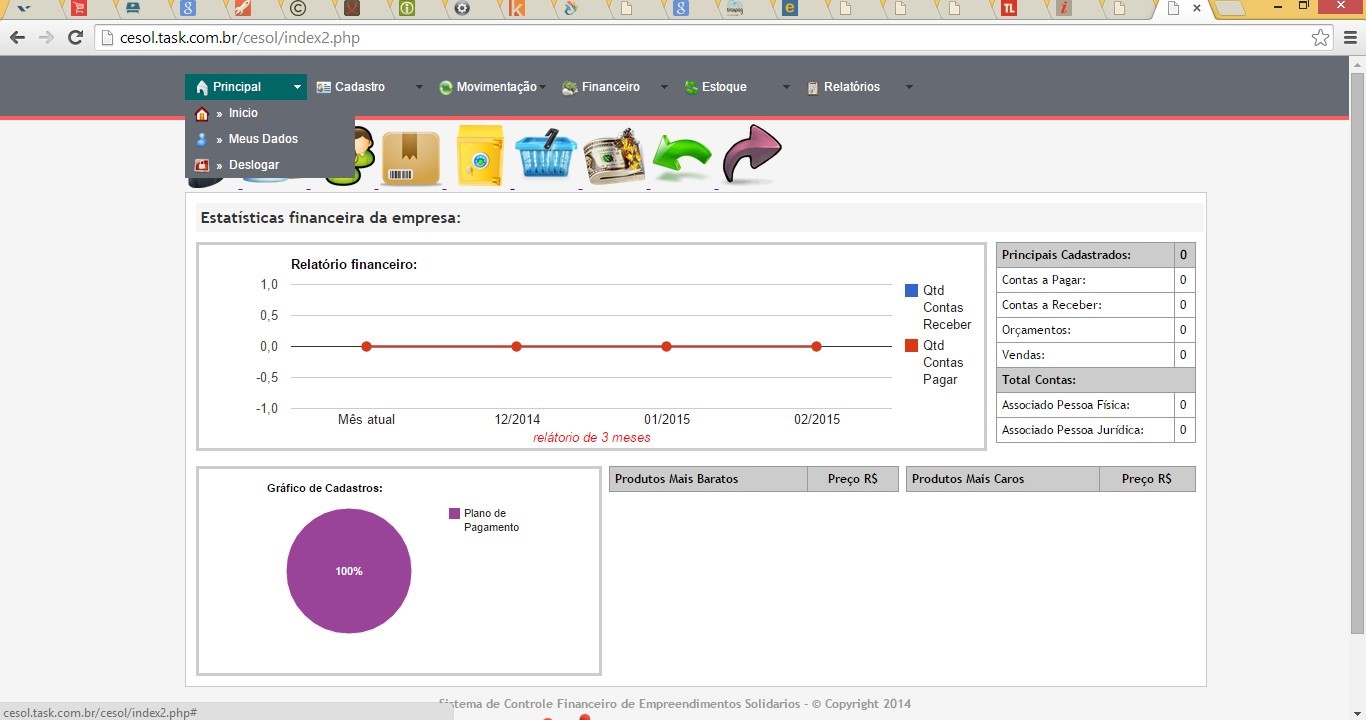This screenshot has width=1366, height=720.
Task: Bookmark page with the star icon
Action: pos(1320,38)
